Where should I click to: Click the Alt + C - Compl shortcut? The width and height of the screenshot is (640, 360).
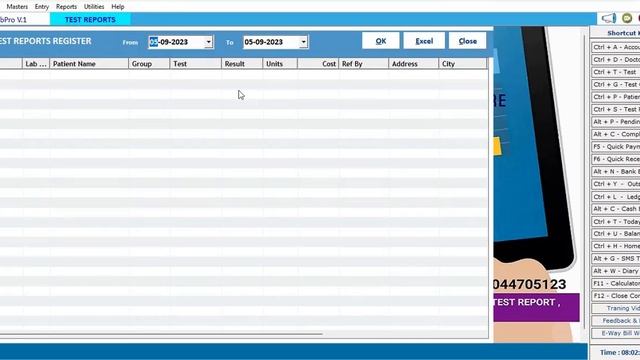pos(616,134)
